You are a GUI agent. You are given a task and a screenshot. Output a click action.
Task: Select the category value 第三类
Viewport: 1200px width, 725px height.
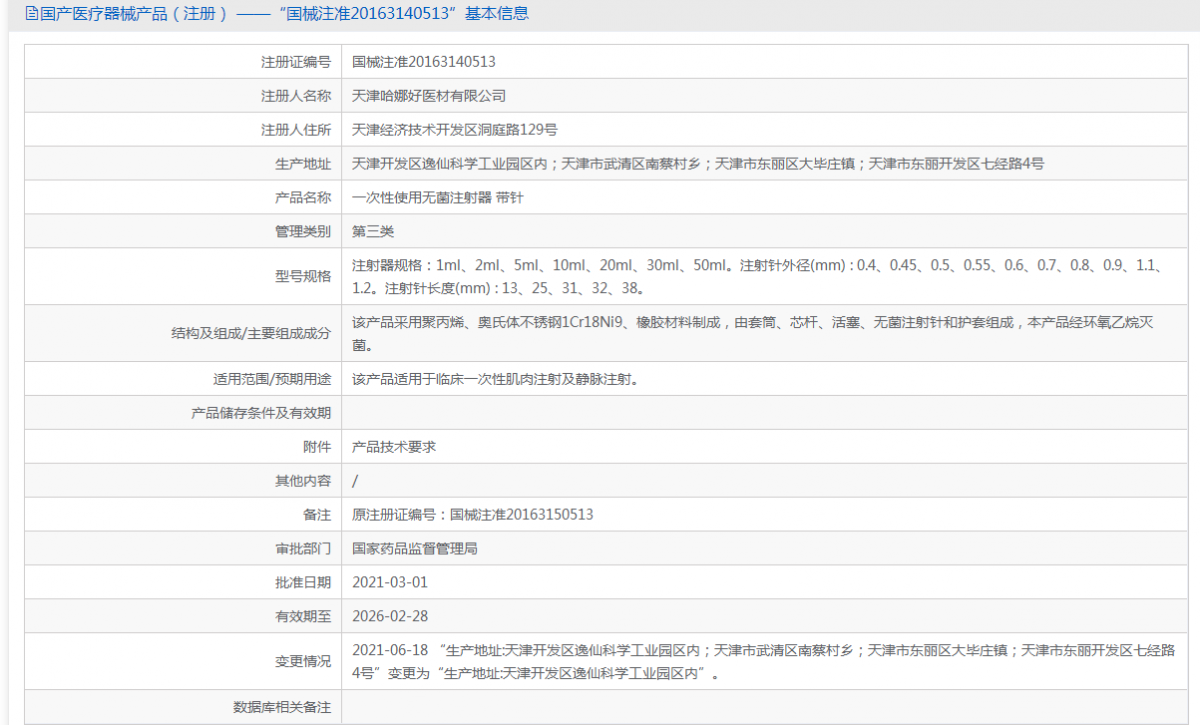tap(374, 232)
